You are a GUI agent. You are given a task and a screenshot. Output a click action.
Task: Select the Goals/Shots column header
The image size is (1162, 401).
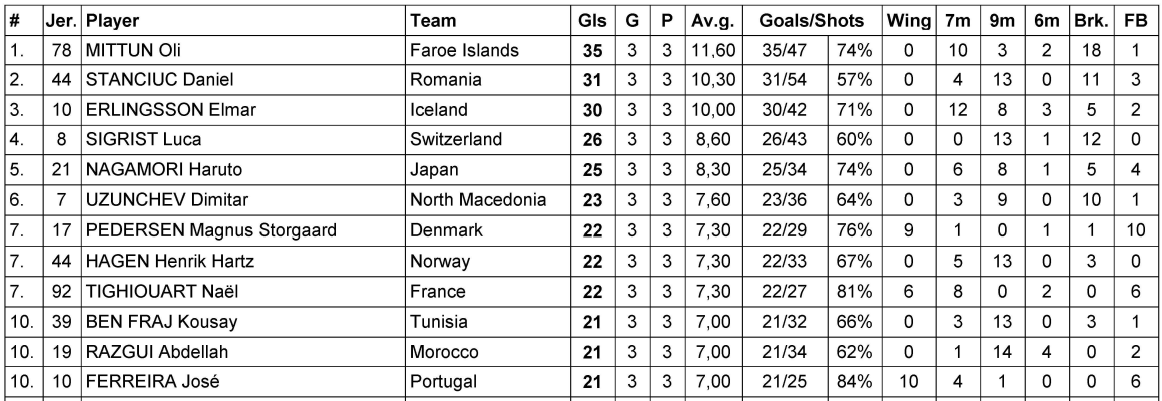(811, 21)
